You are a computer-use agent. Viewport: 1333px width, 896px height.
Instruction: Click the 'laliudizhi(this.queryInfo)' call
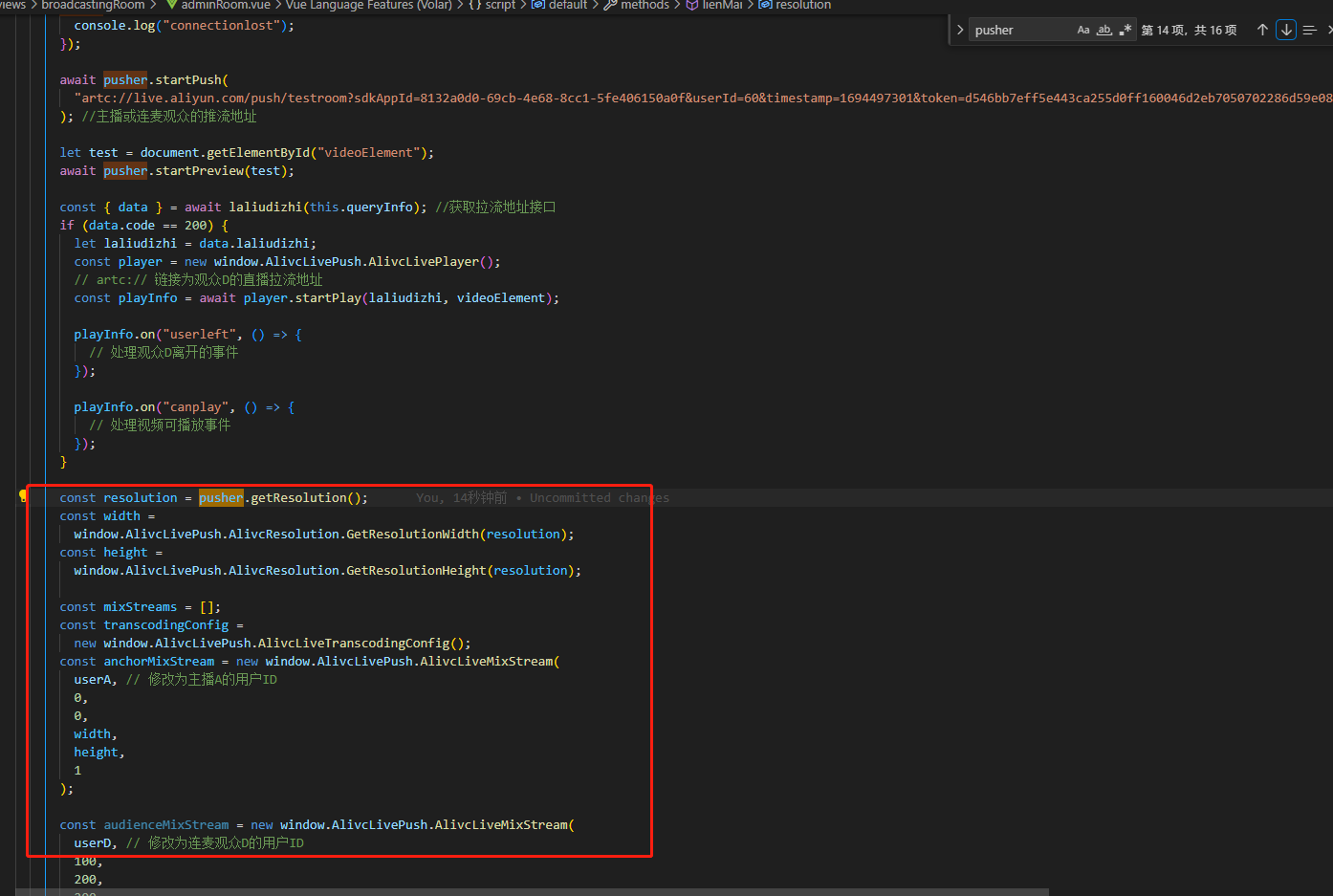(x=328, y=208)
